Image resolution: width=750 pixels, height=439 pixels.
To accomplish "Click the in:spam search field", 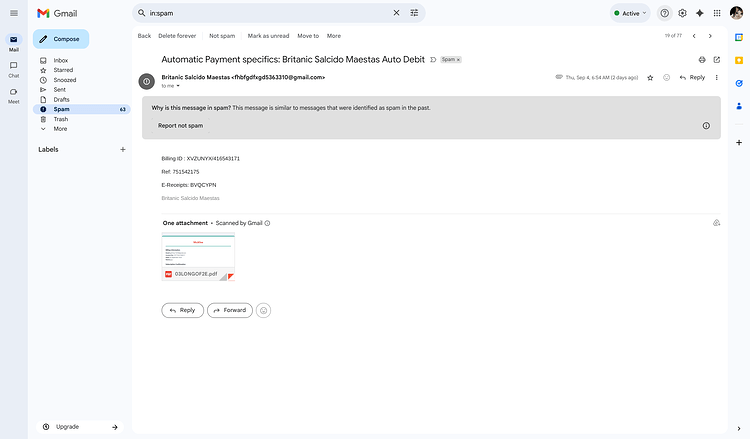I will pos(268,13).
